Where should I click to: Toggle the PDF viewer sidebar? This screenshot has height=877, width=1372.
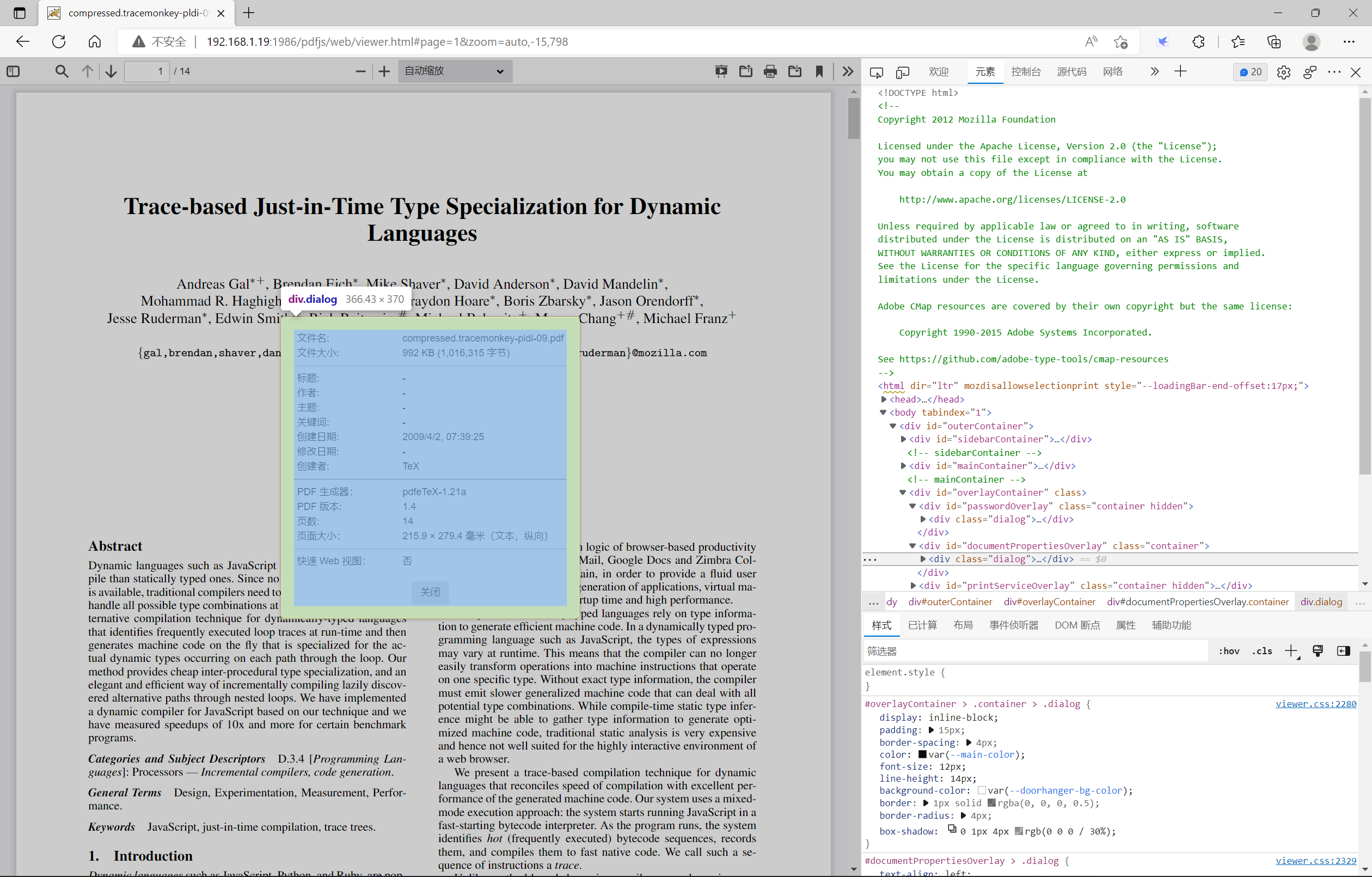coord(13,71)
